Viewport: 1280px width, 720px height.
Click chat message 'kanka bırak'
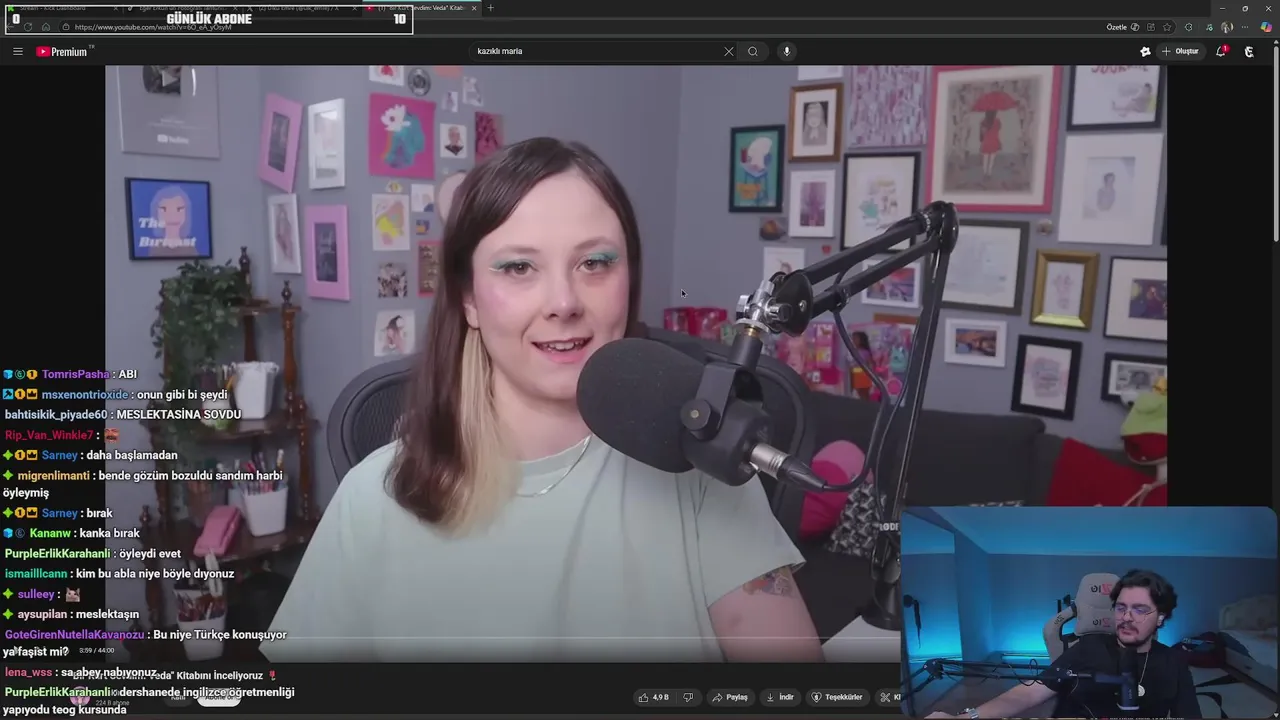(109, 533)
